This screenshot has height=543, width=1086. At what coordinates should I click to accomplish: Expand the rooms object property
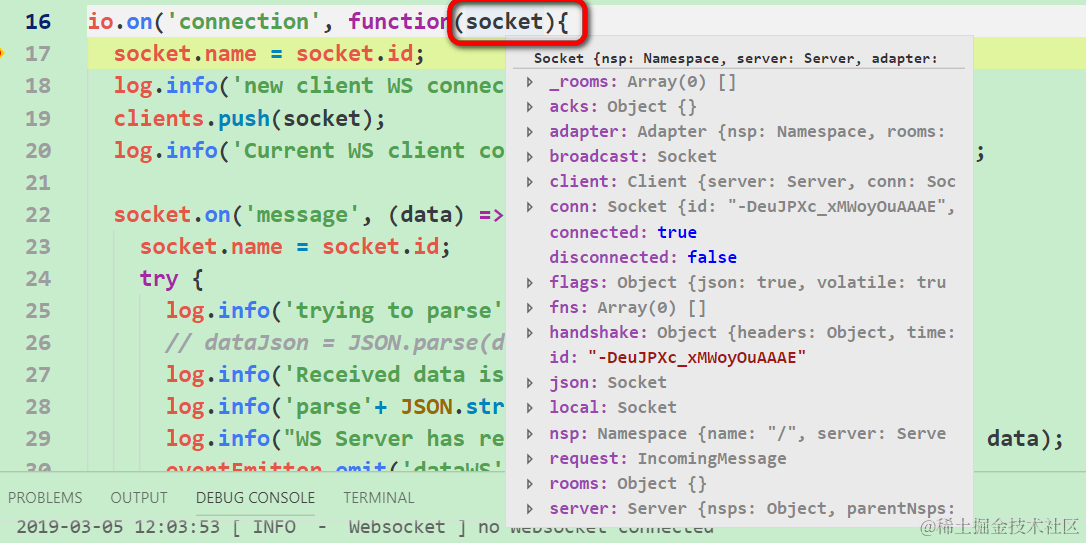530,483
